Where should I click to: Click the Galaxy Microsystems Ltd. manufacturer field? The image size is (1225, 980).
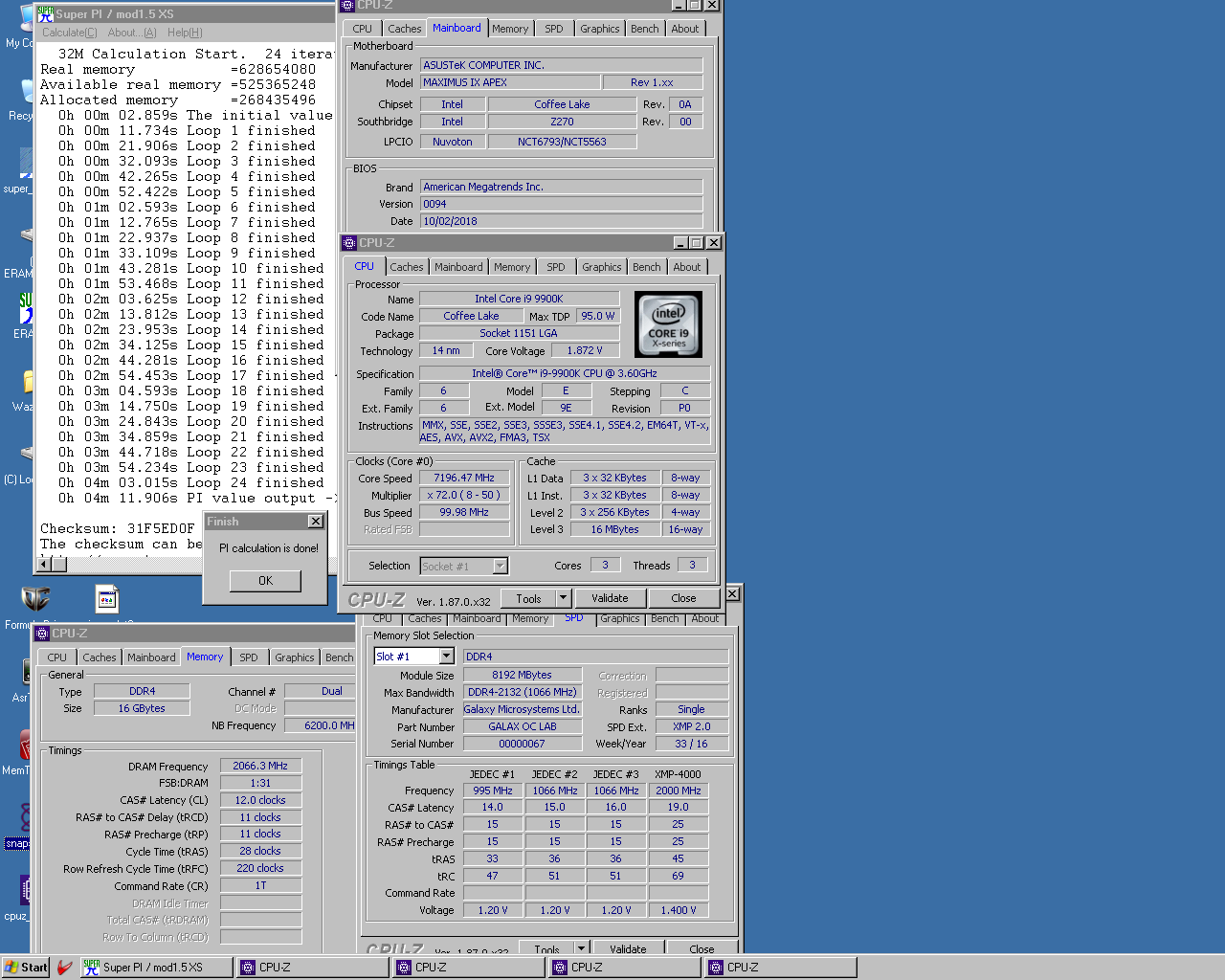pyautogui.click(x=522, y=709)
